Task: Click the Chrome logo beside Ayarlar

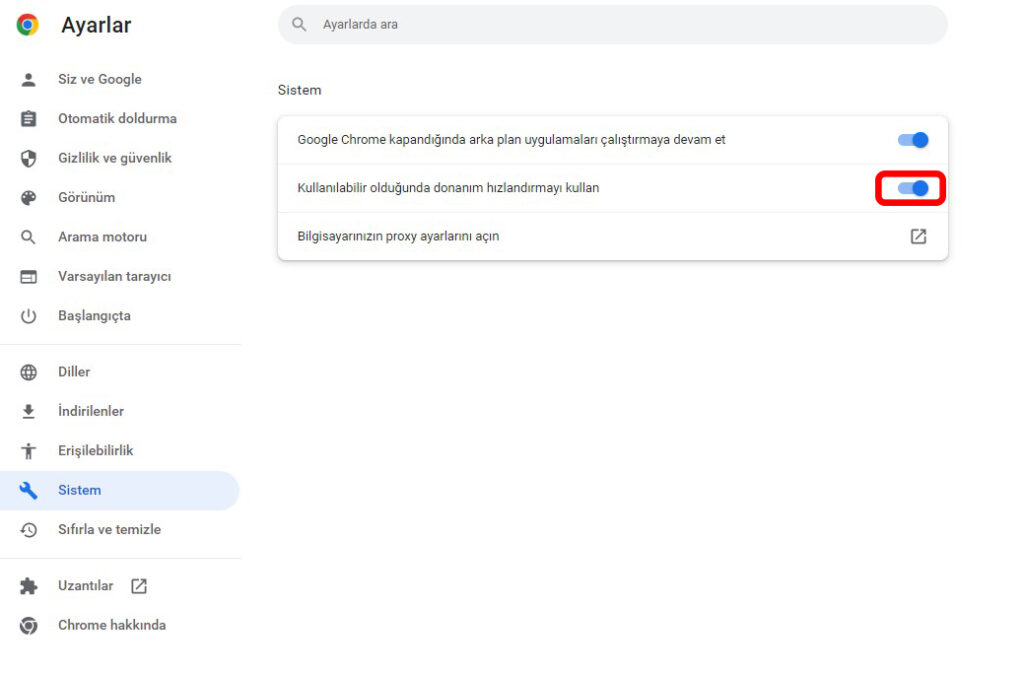Action: point(27,25)
